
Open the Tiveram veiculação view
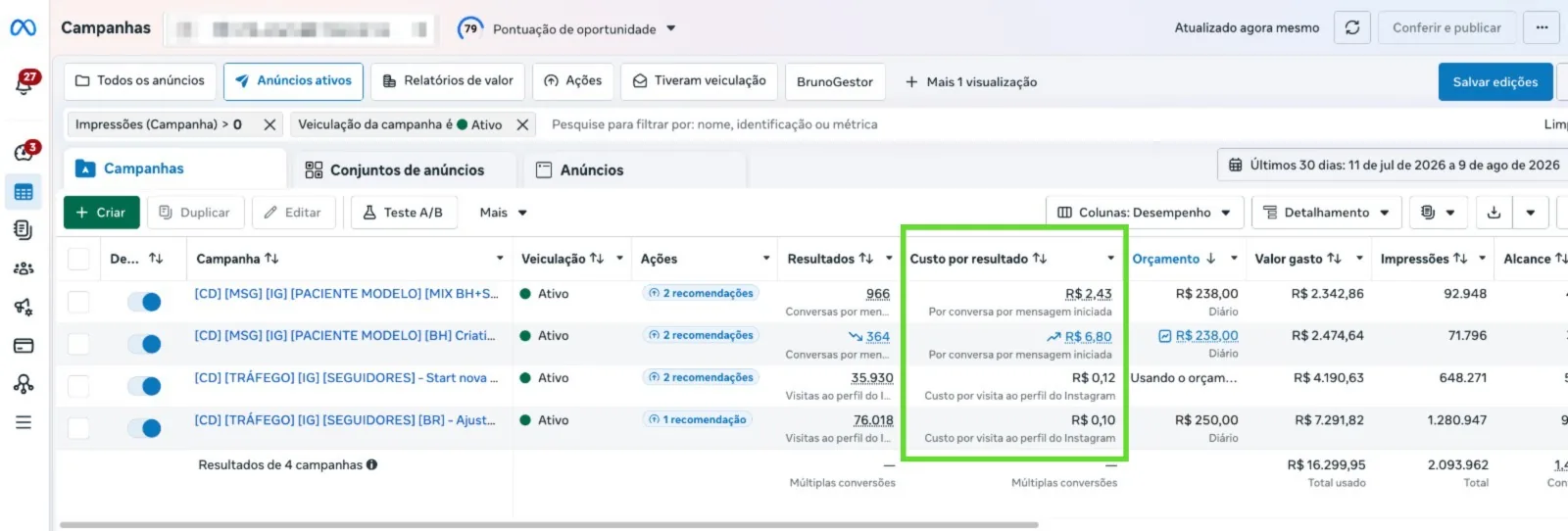[x=700, y=81]
